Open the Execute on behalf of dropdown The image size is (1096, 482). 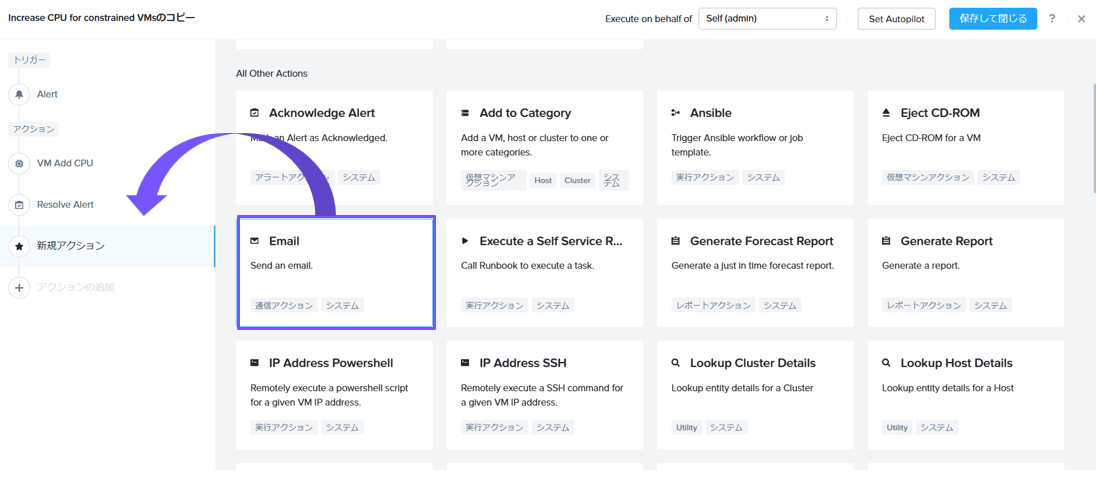pos(767,19)
